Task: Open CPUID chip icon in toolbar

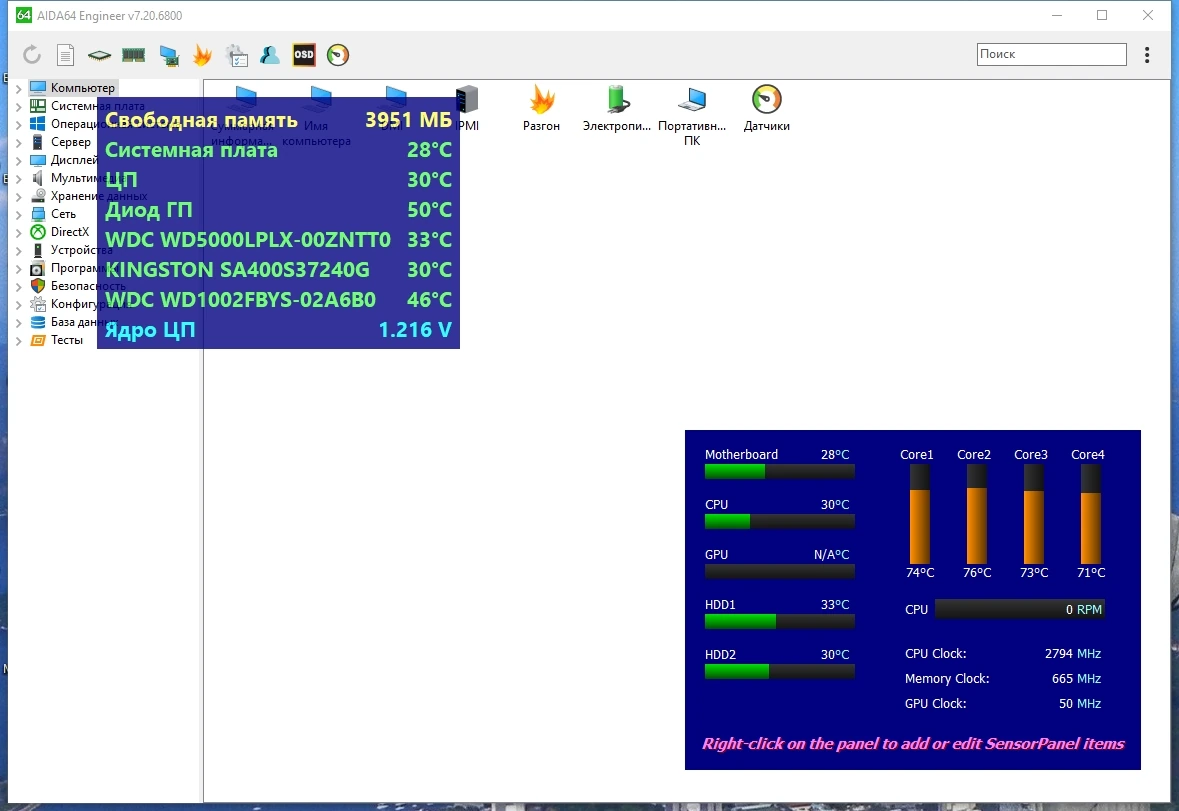Action: (x=99, y=55)
